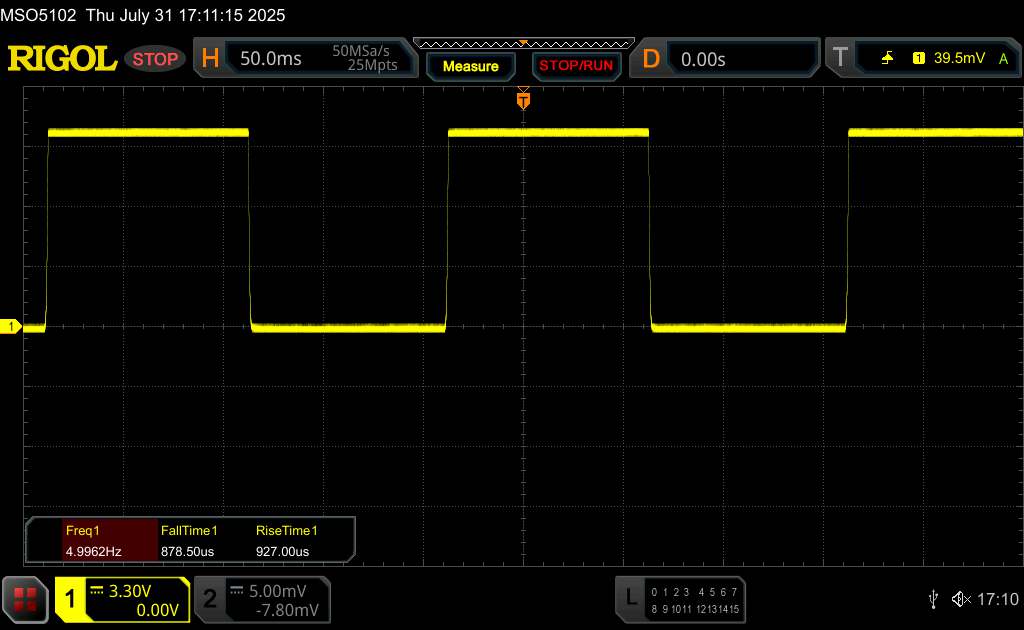Select the rising edge trigger icon

coord(887,59)
